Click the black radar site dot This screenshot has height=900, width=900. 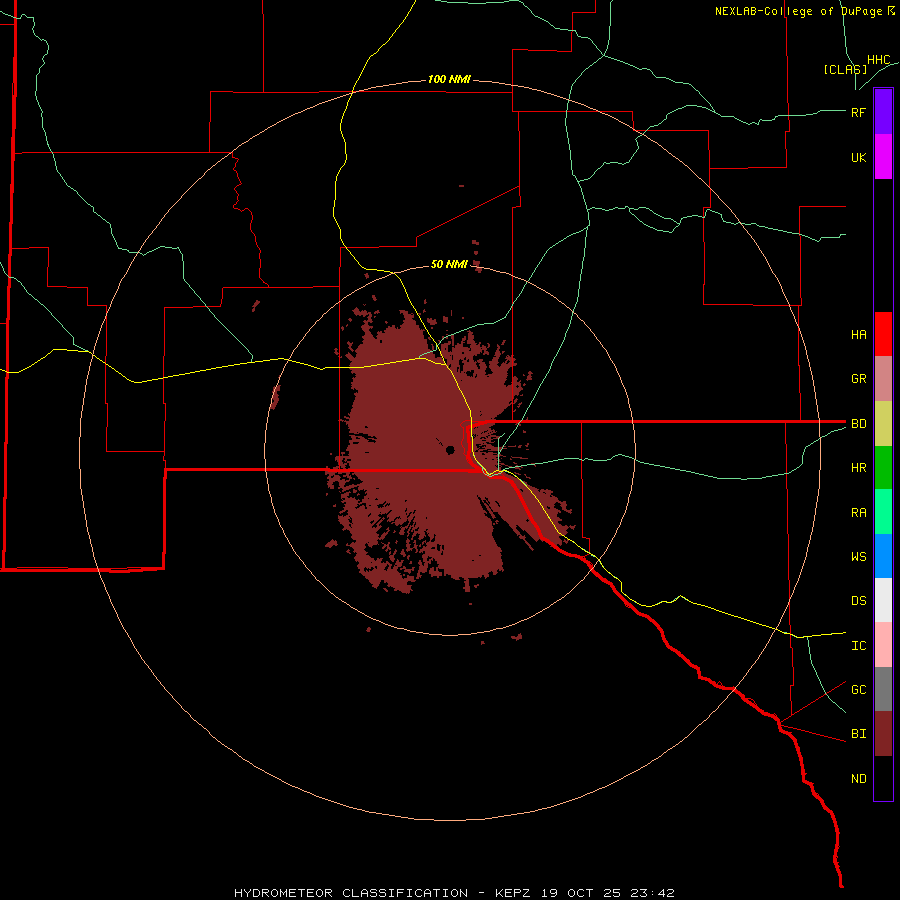(451, 450)
